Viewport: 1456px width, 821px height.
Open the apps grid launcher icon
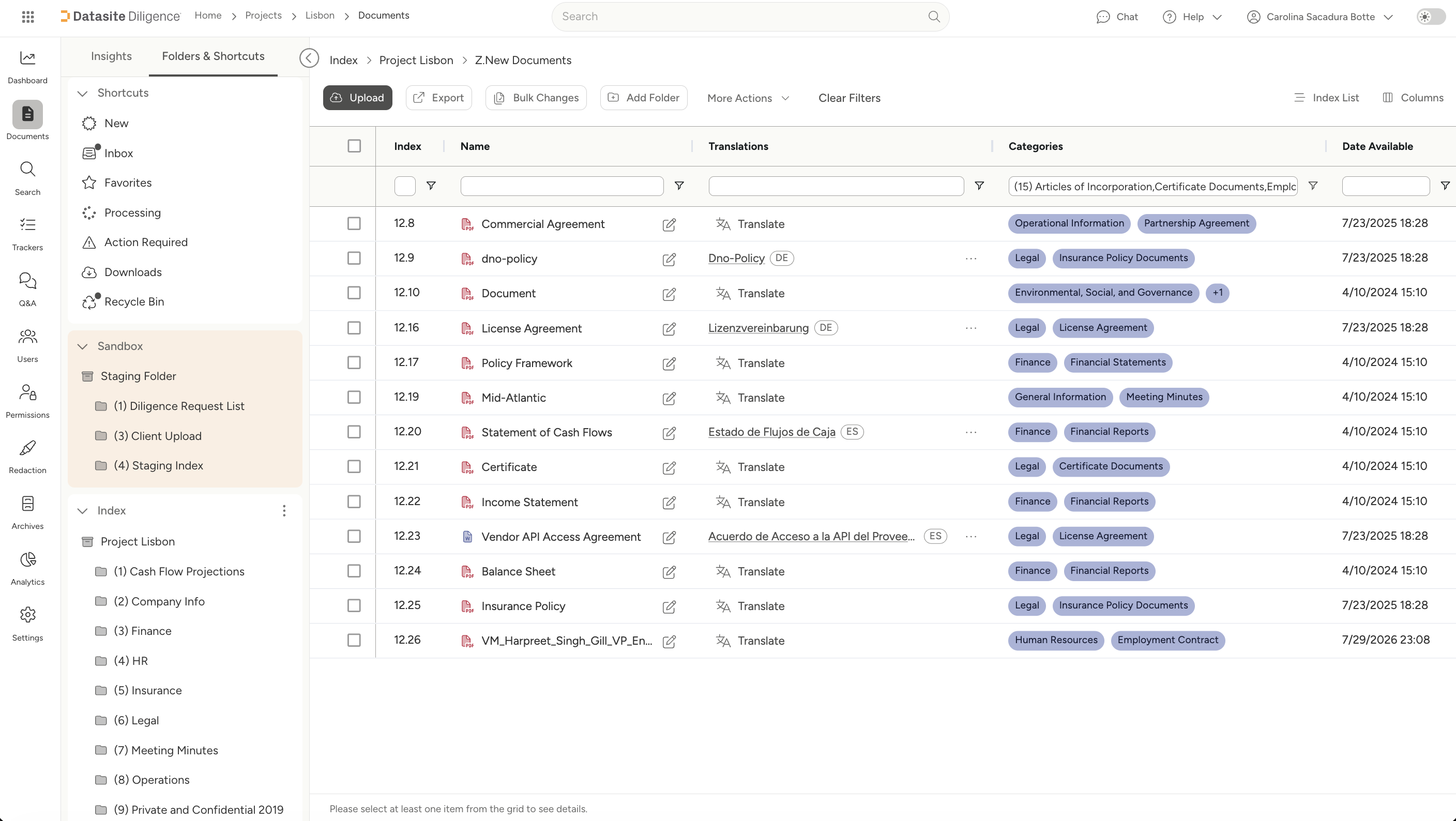click(28, 17)
